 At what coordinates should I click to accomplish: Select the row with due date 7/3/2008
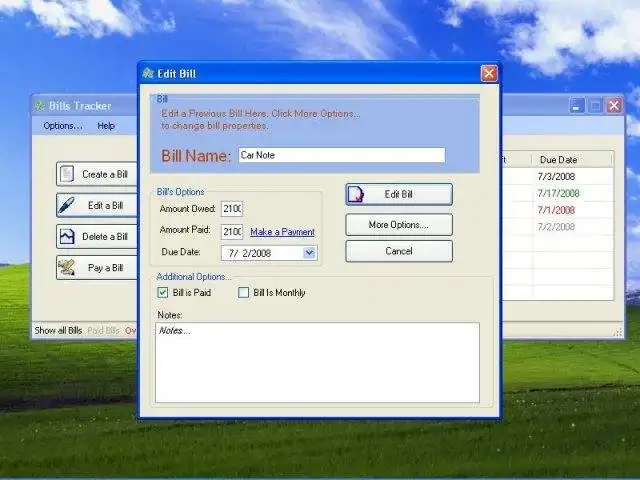coord(557,177)
